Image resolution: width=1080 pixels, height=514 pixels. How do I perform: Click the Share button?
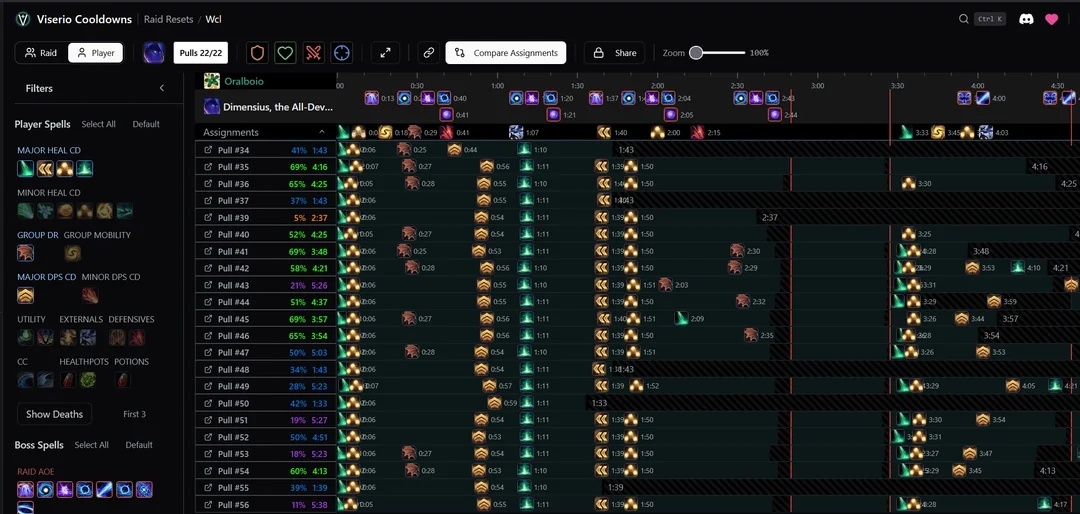[x=615, y=53]
